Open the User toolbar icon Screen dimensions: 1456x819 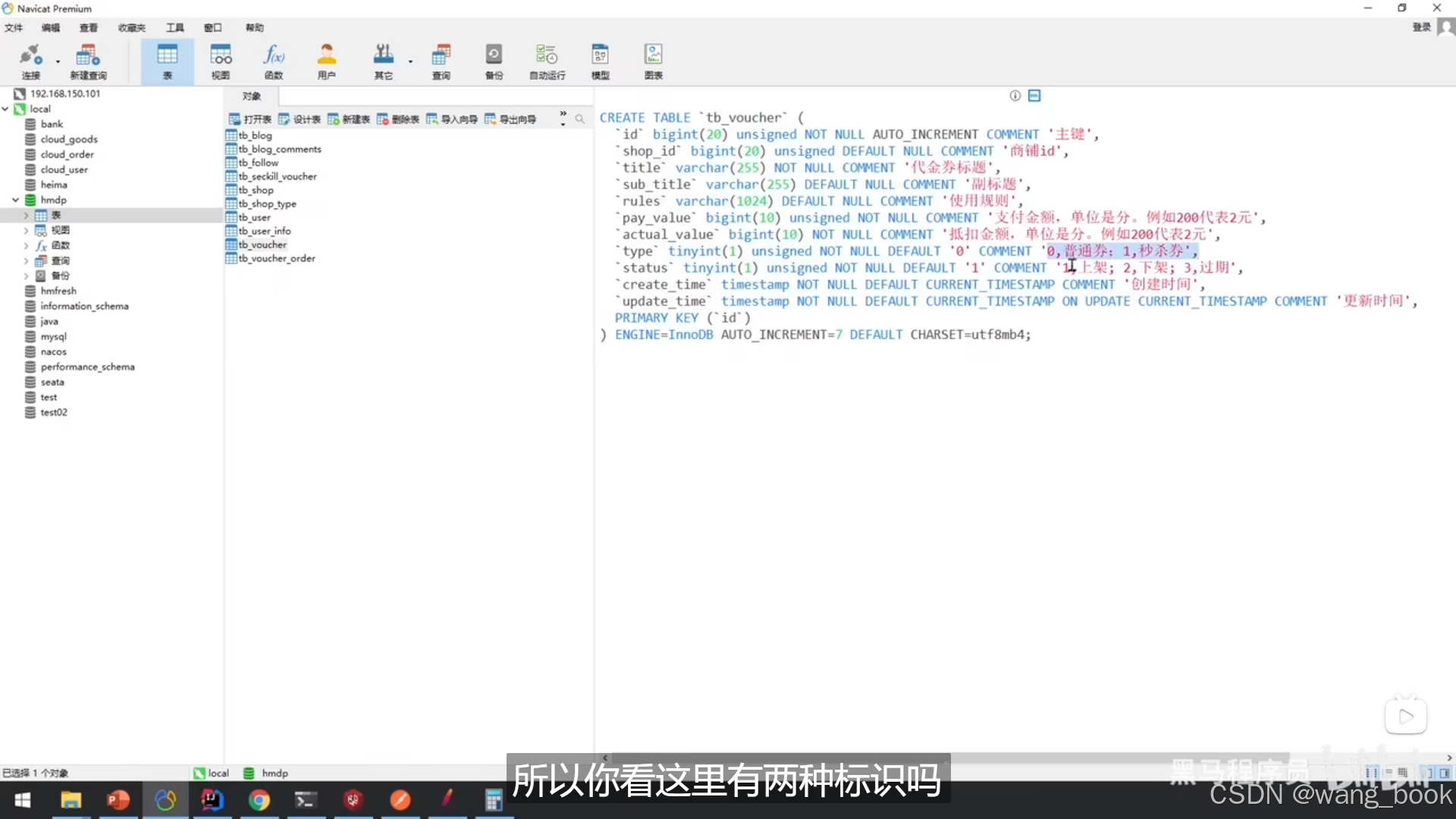[x=326, y=61]
